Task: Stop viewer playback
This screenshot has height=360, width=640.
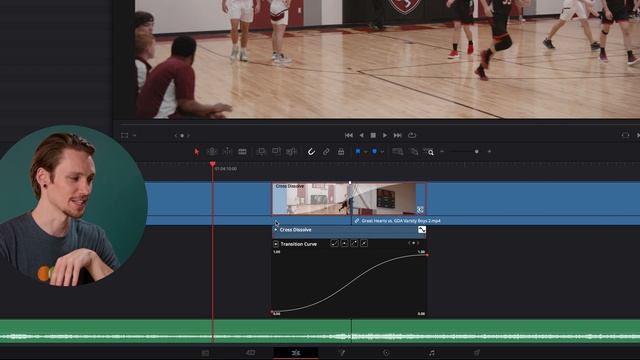Action: pyautogui.click(x=373, y=135)
